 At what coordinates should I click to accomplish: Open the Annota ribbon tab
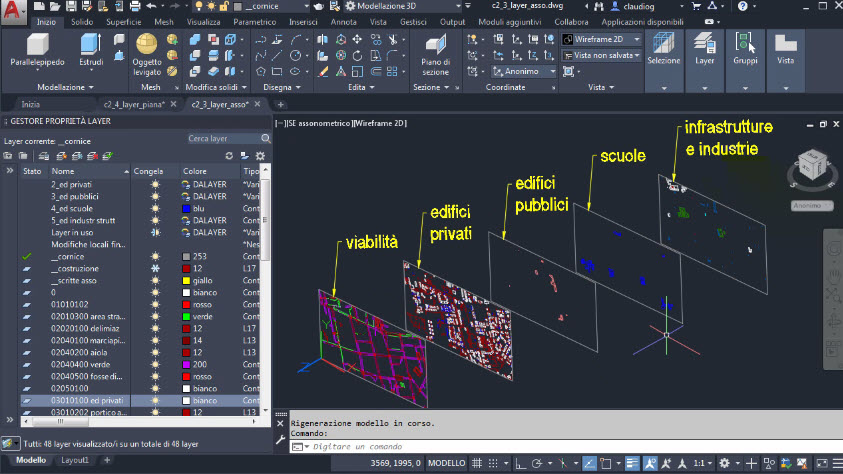(x=344, y=22)
